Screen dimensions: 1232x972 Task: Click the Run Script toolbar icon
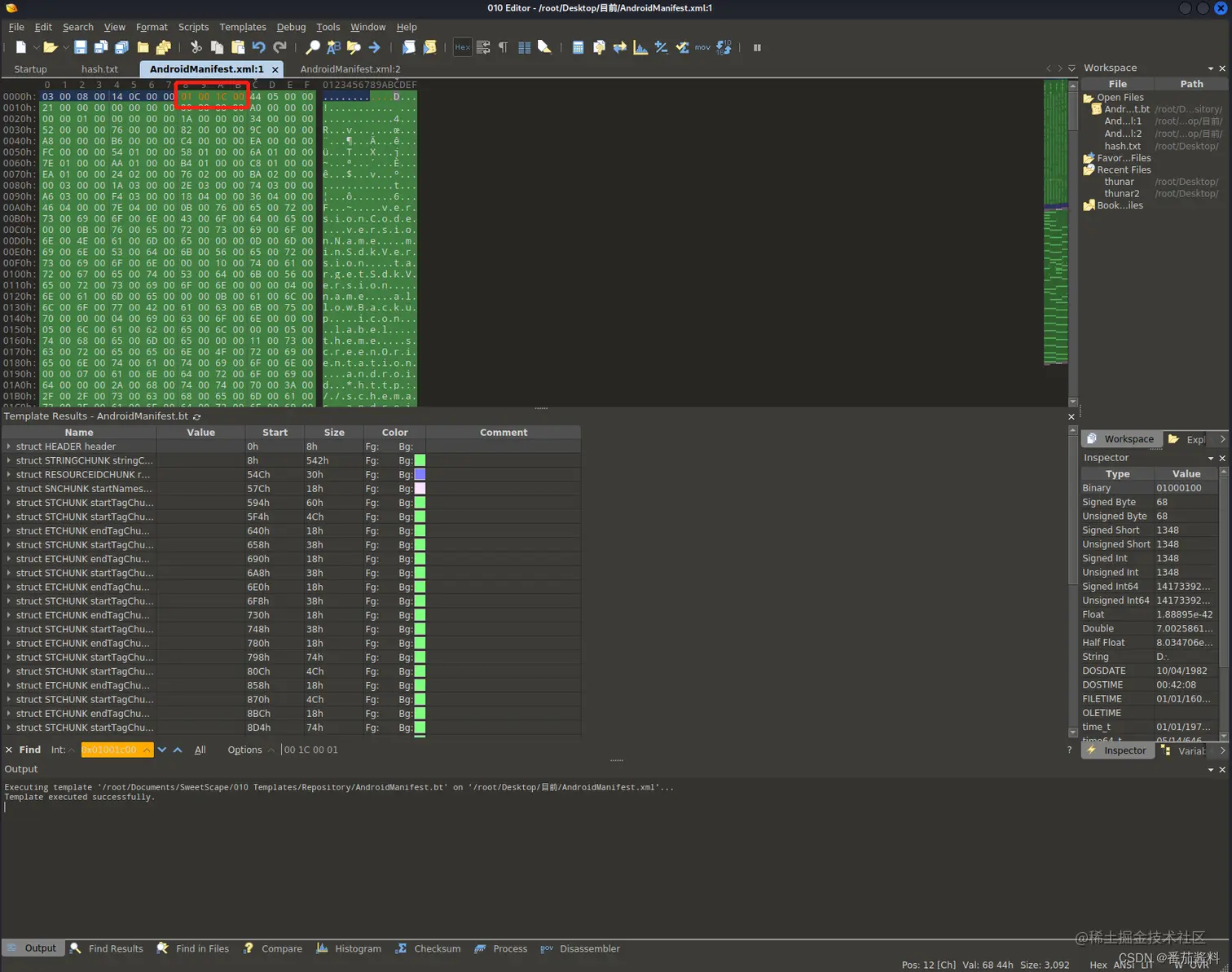408,47
